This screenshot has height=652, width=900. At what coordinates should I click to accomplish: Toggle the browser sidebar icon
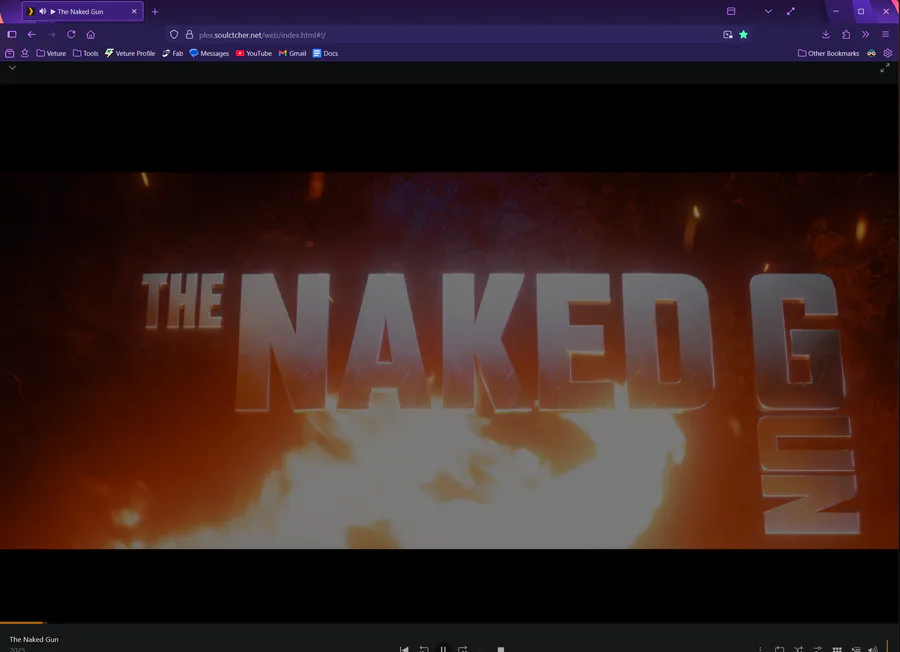pyautogui.click(x=11, y=34)
